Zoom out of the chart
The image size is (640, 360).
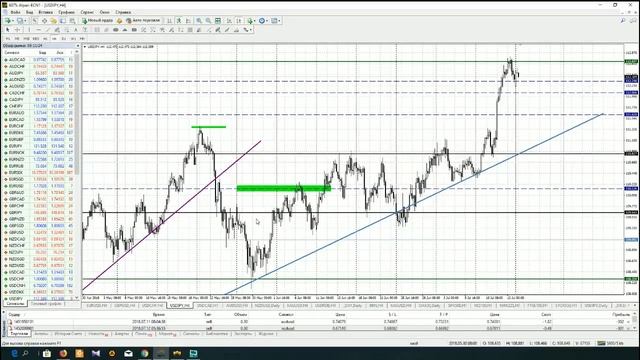(x=208, y=20)
